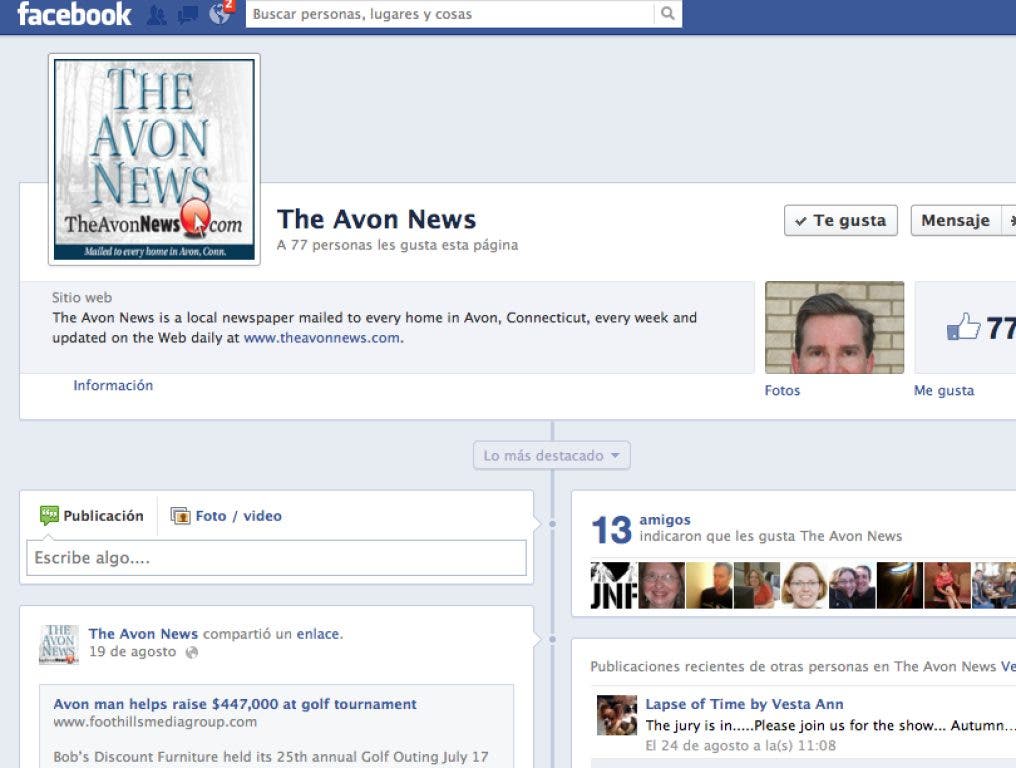Open the Iron Man mask friend avatar

(899, 585)
